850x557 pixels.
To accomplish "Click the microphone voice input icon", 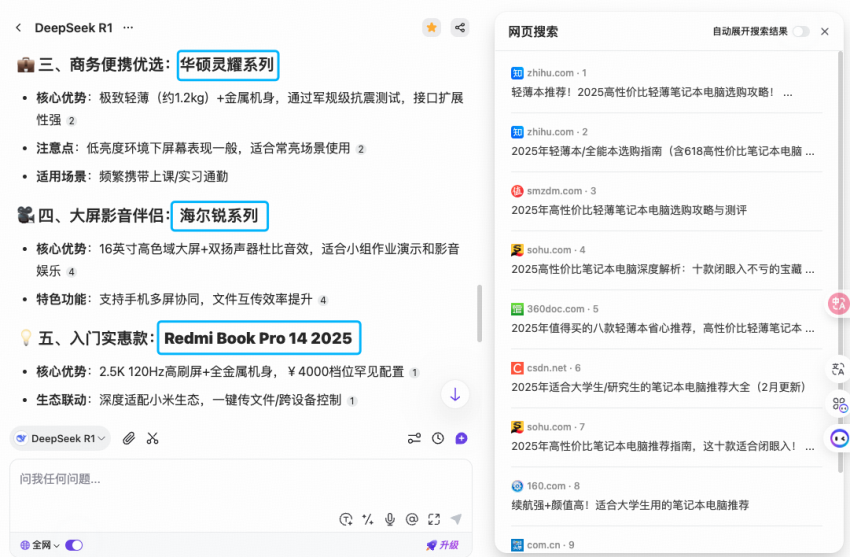I will [390, 519].
